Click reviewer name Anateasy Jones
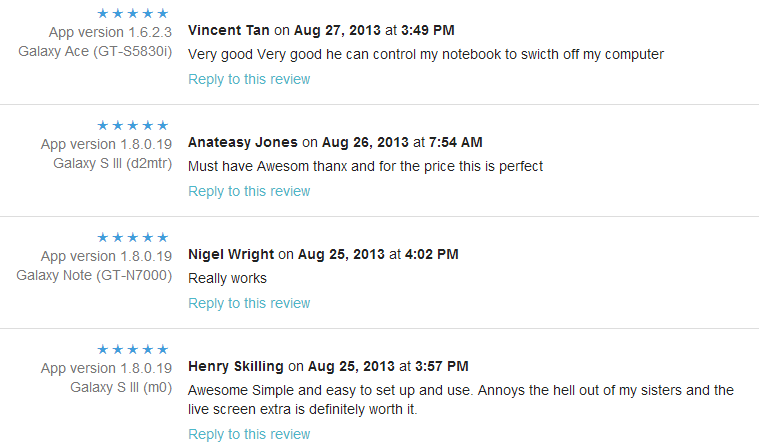 [243, 142]
